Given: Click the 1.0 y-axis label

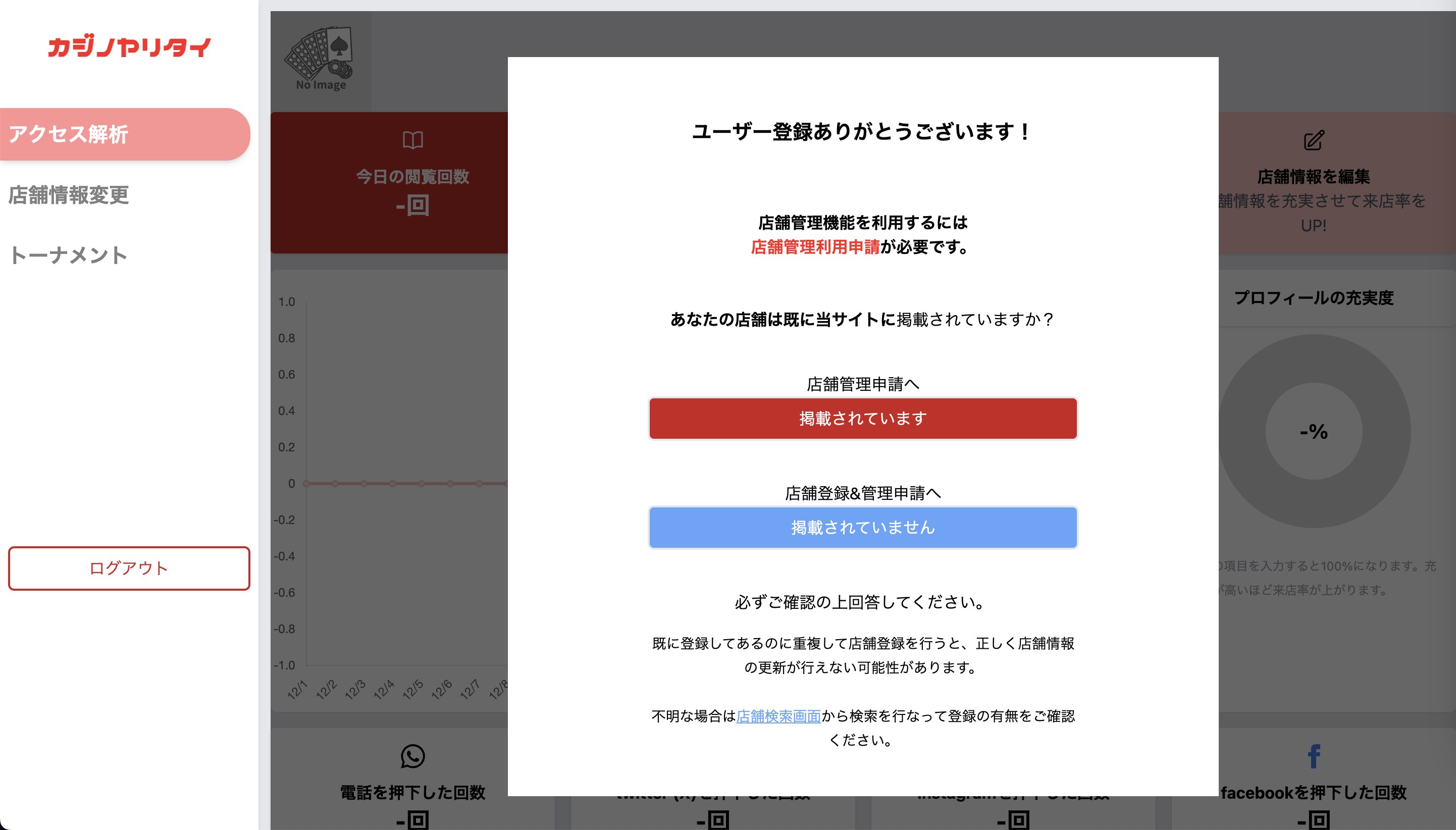Looking at the screenshot, I should point(287,301).
